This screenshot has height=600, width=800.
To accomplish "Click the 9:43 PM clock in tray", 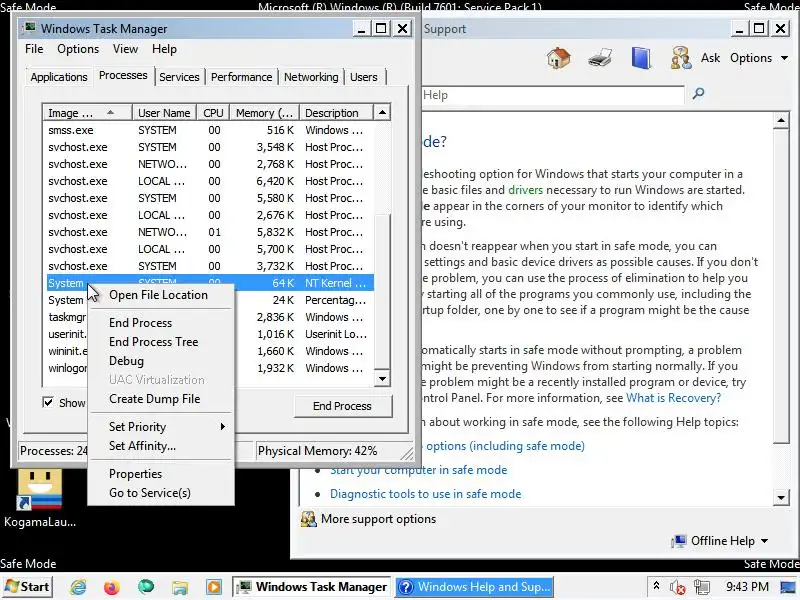I will point(747,587).
